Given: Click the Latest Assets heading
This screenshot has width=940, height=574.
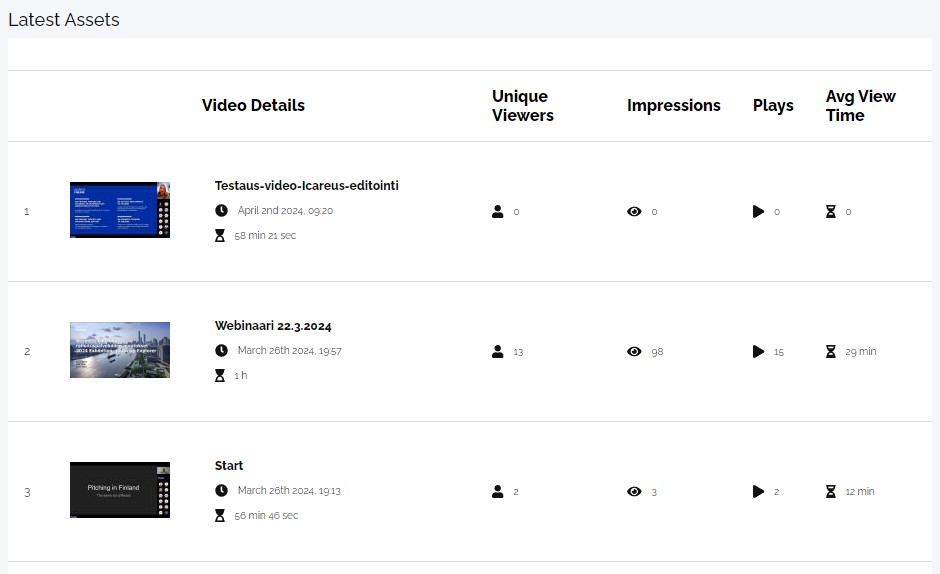Looking at the screenshot, I should [64, 20].
